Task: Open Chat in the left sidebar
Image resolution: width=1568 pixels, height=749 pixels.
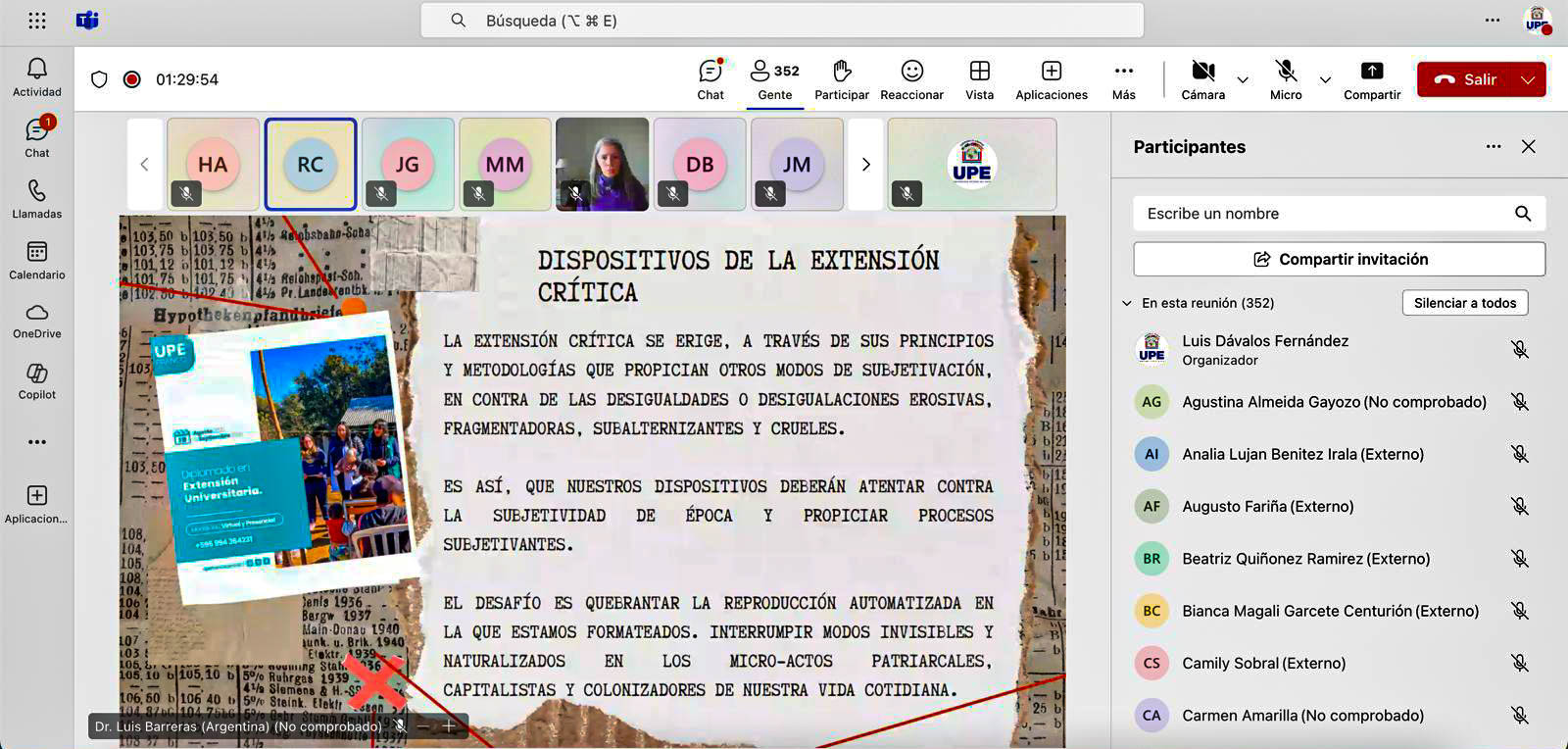Action: (x=37, y=138)
